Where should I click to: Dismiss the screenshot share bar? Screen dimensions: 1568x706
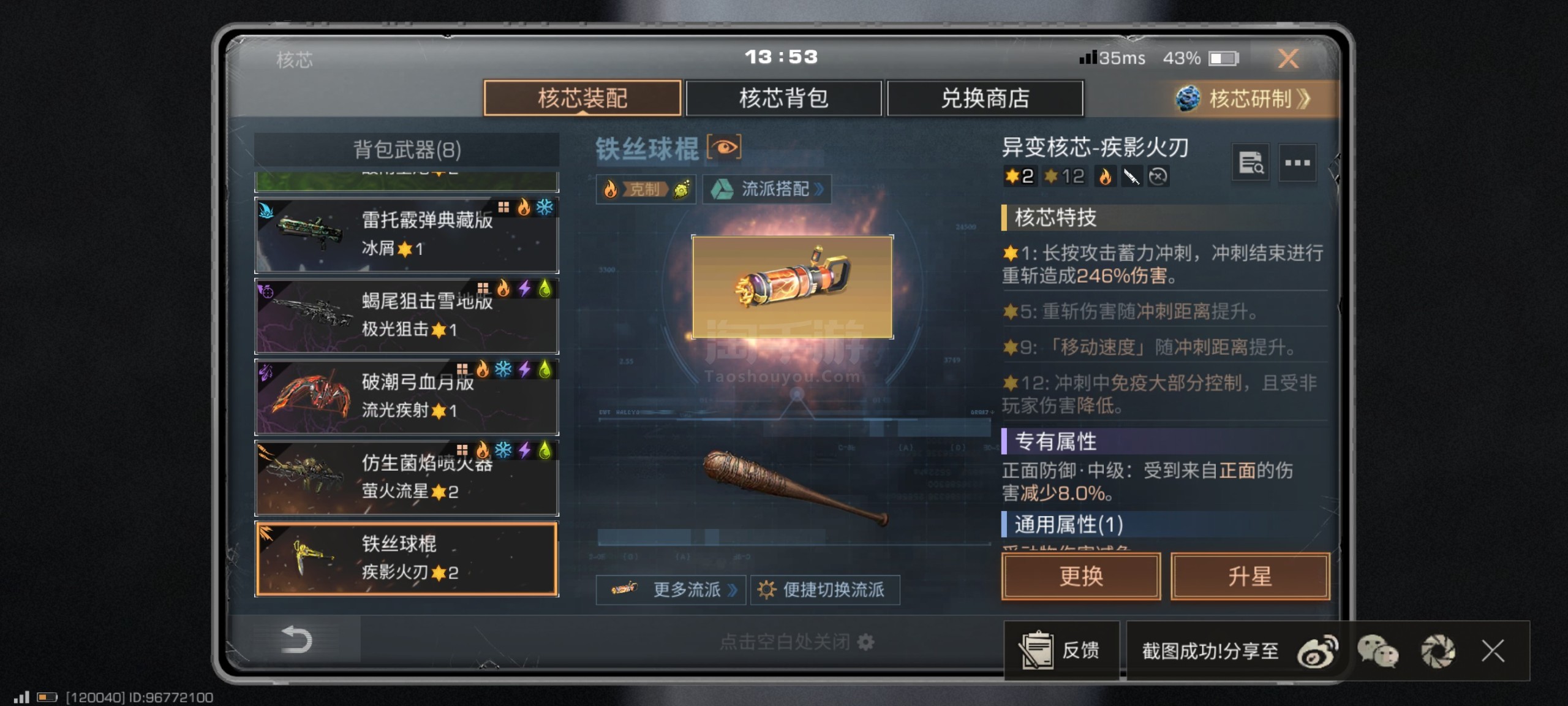(1493, 651)
